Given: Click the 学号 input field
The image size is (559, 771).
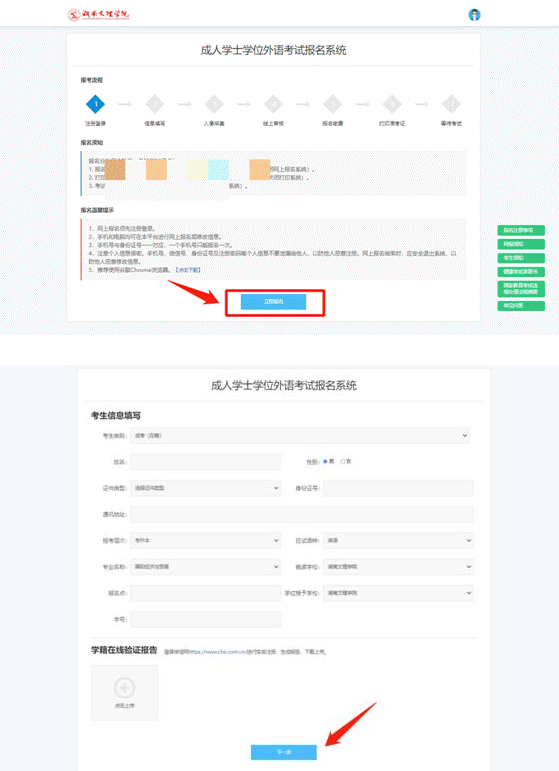Looking at the screenshot, I should click(x=206, y=620).
